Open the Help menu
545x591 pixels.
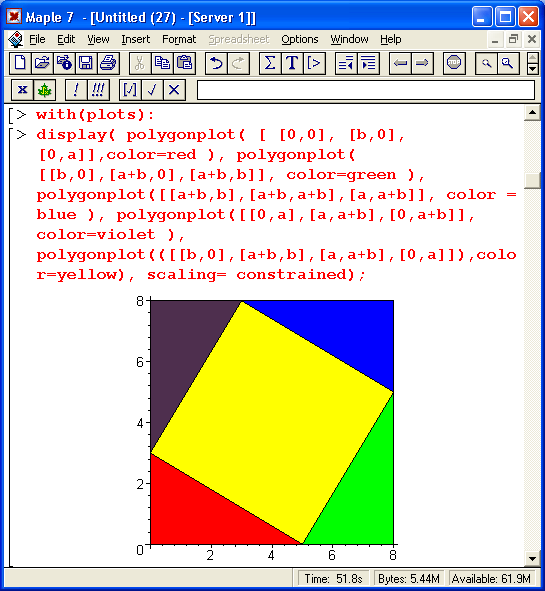point(390,39)
